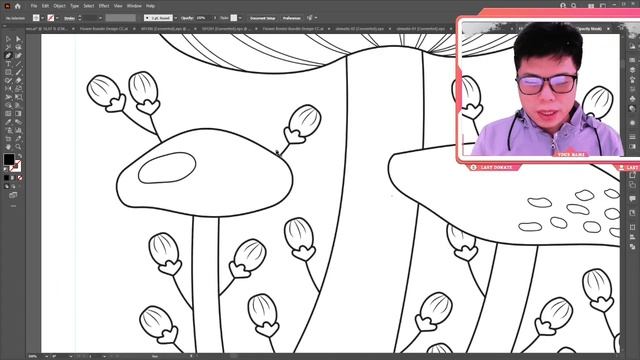Open the control bar stroke color dropdown
Screen dimensions: 640x360
tap(57, 18)
